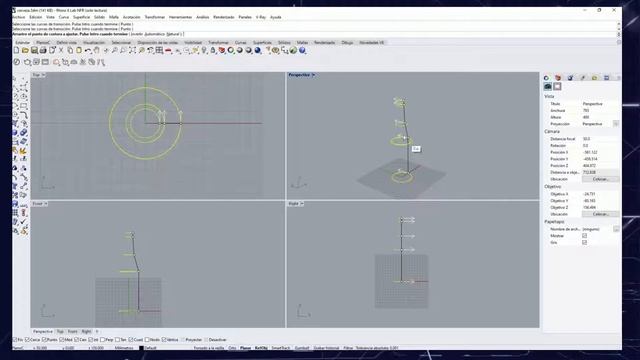Click the Cut scissors icon
640x360 pixels.
(x=61, y=50)
